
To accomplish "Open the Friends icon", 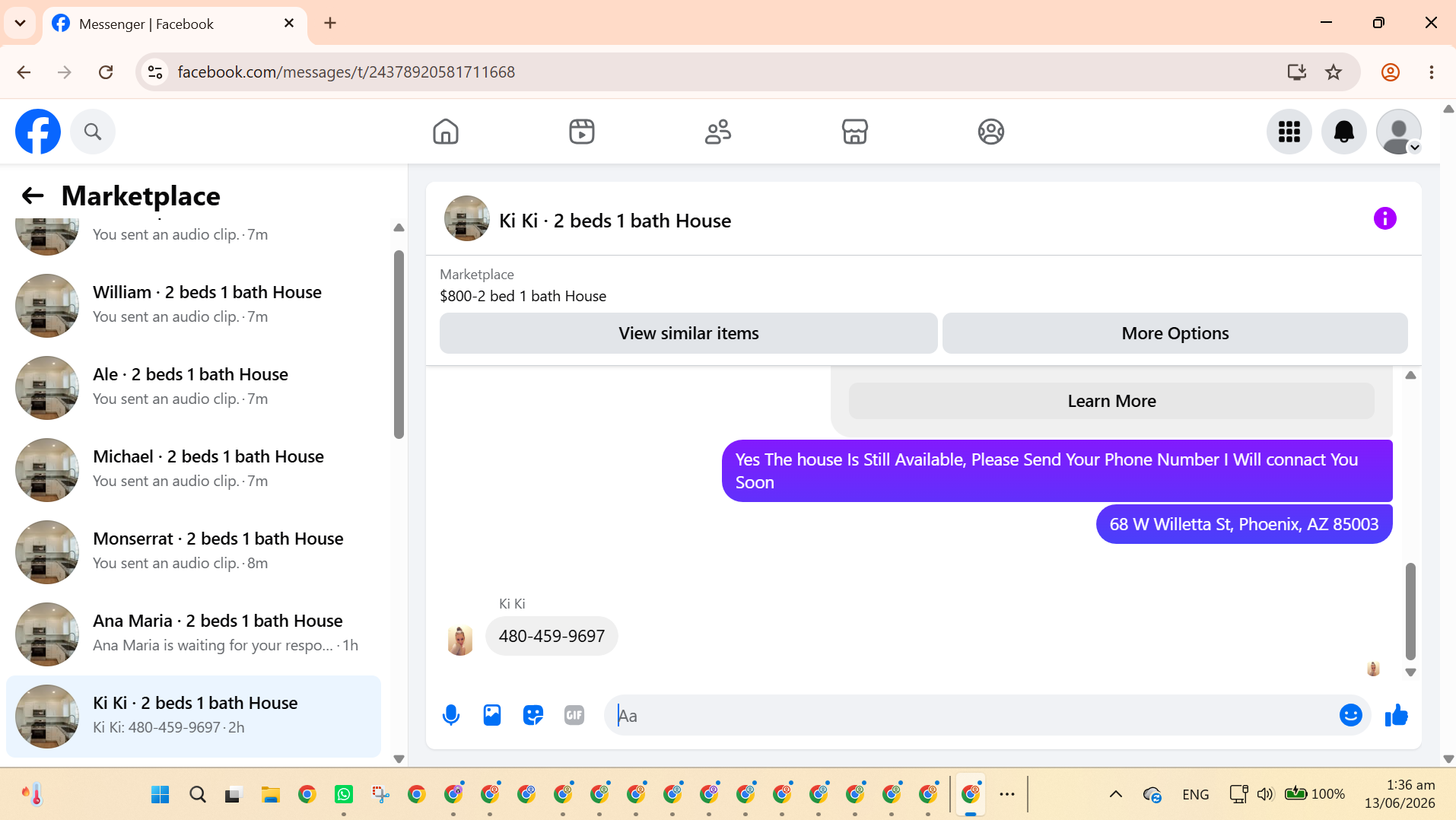I will pos(718,132).
